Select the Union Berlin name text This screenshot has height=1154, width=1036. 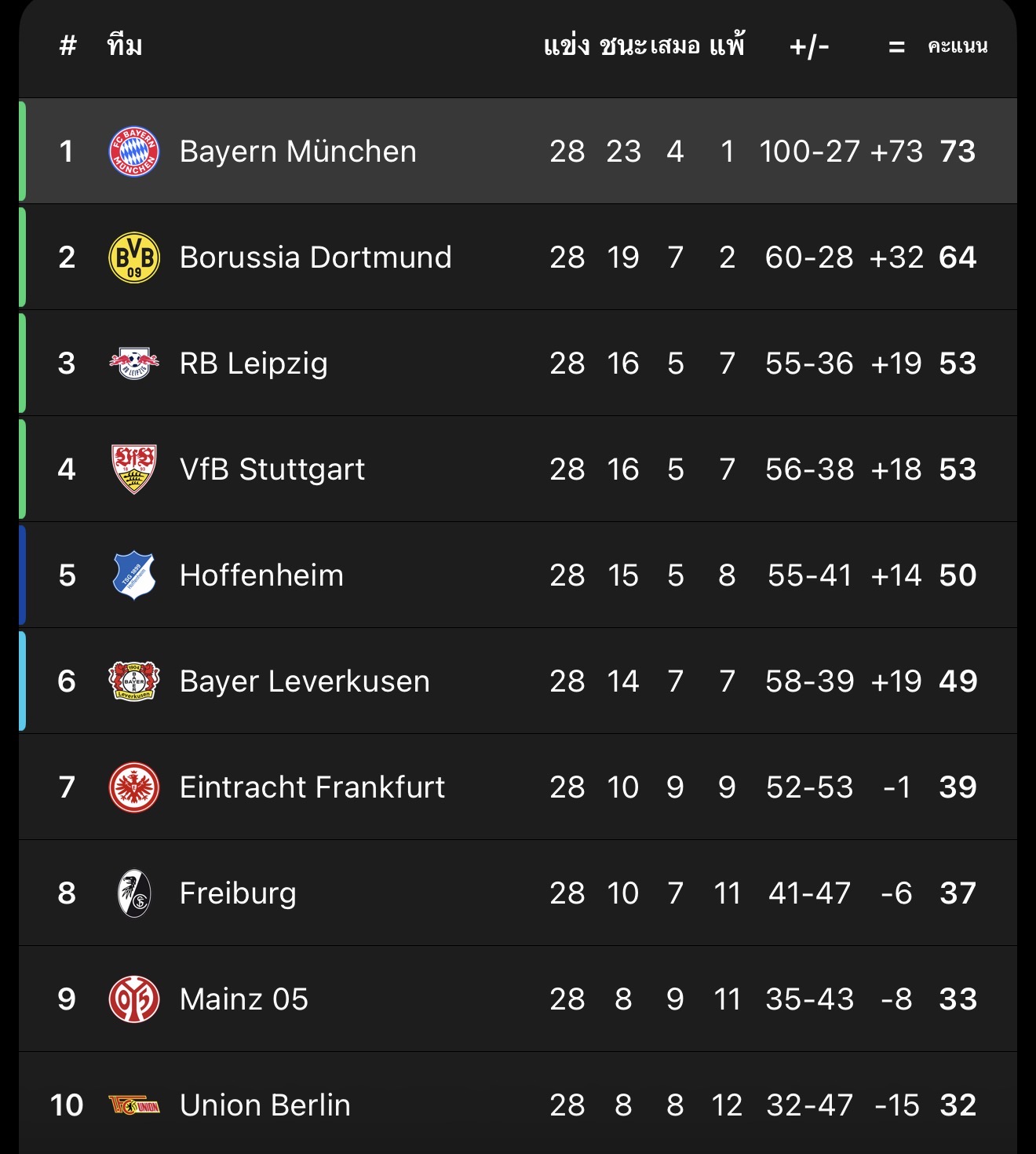click(264, 1105)
